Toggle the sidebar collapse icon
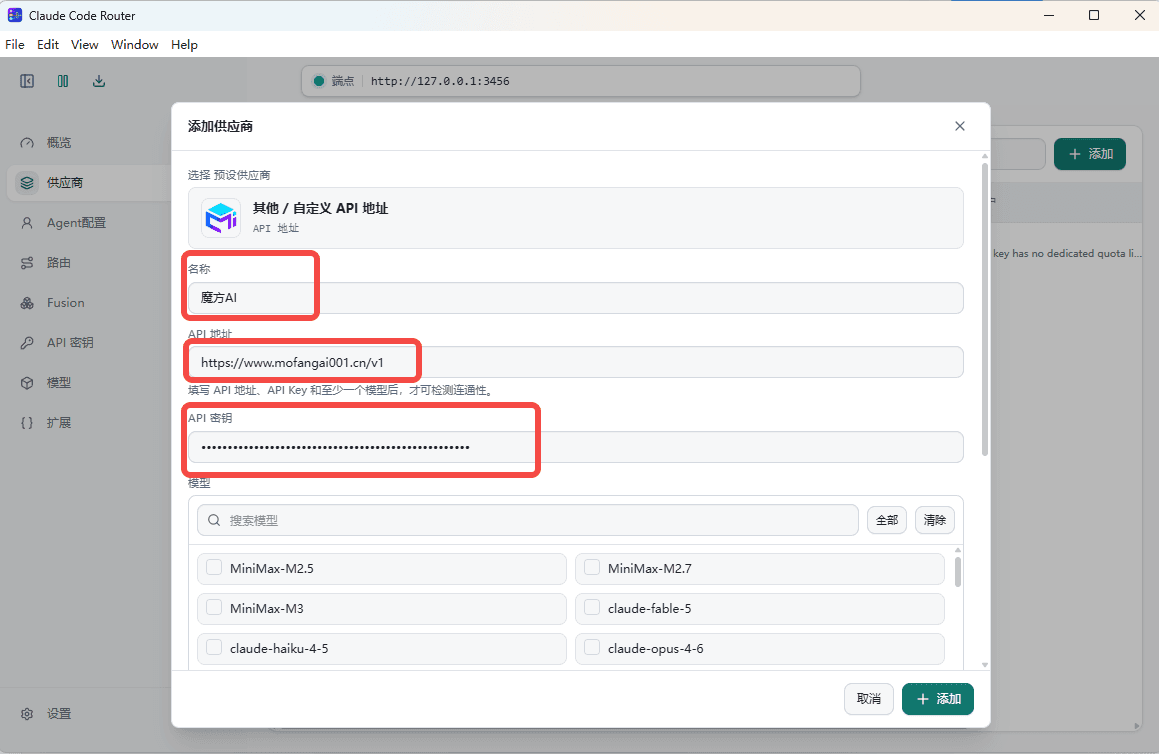Viewport: 1159px width, 754px height. click(x=27, y=81)
